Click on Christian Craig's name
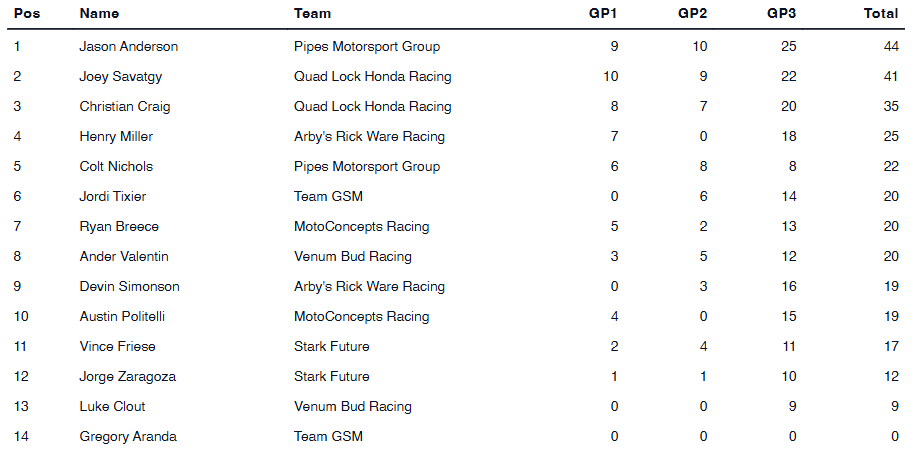This screenshot has height=458, width=916. pyautogui.click(x=125, y=107)
